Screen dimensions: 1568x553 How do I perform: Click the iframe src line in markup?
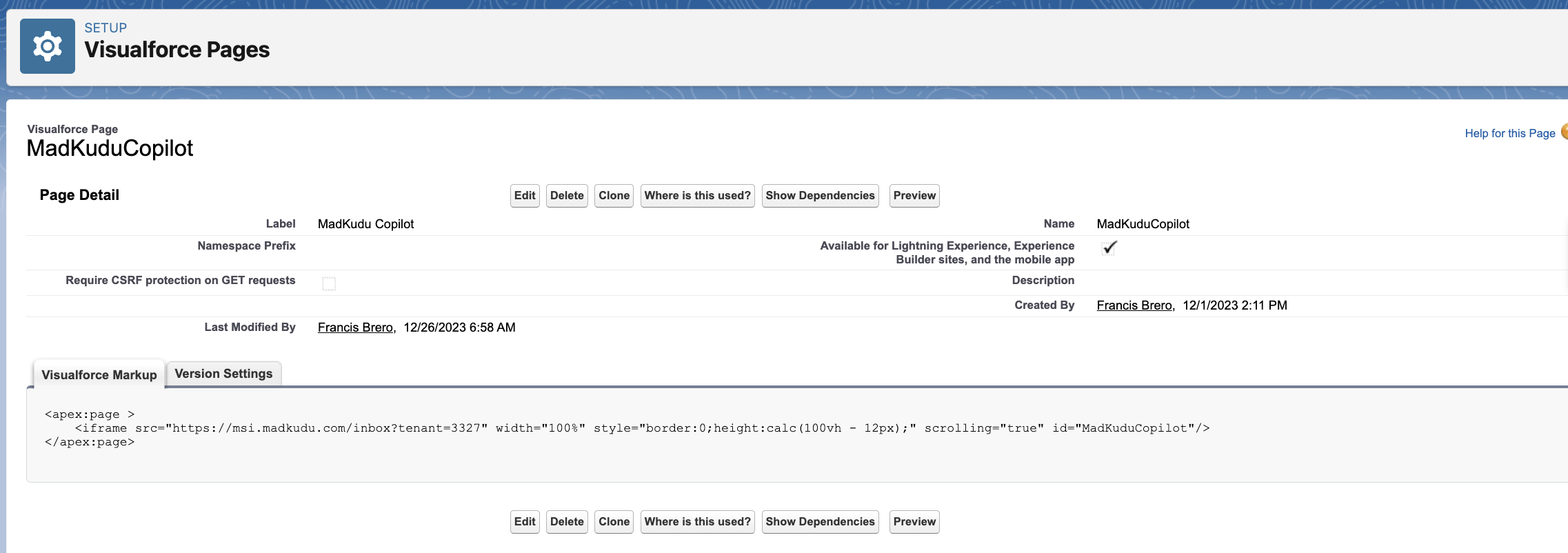tap(642, 428)
